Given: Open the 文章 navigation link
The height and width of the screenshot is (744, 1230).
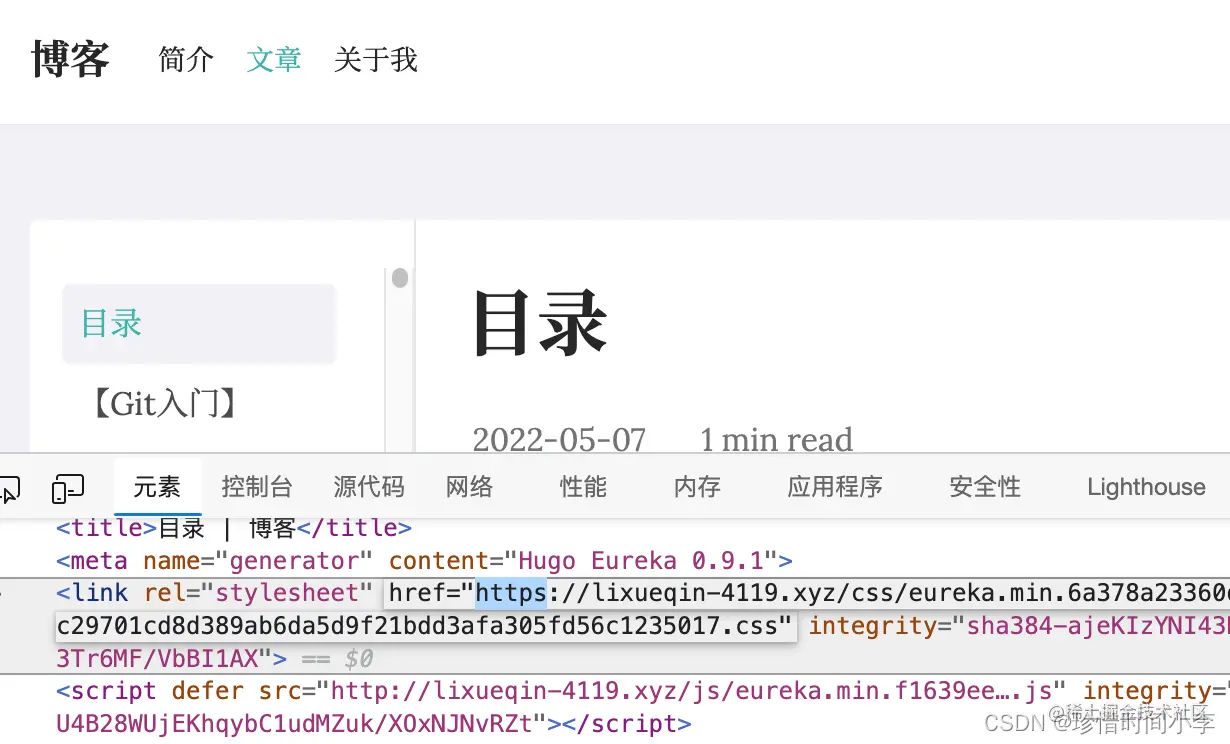Looking at the screenshot, I should click(x=274, y=59).
